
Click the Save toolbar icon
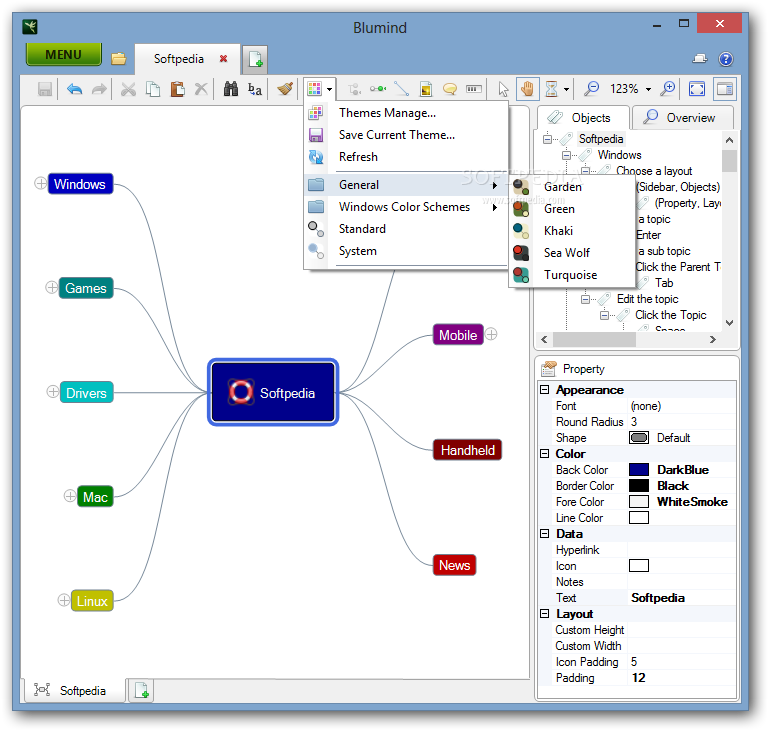(45, 89)
